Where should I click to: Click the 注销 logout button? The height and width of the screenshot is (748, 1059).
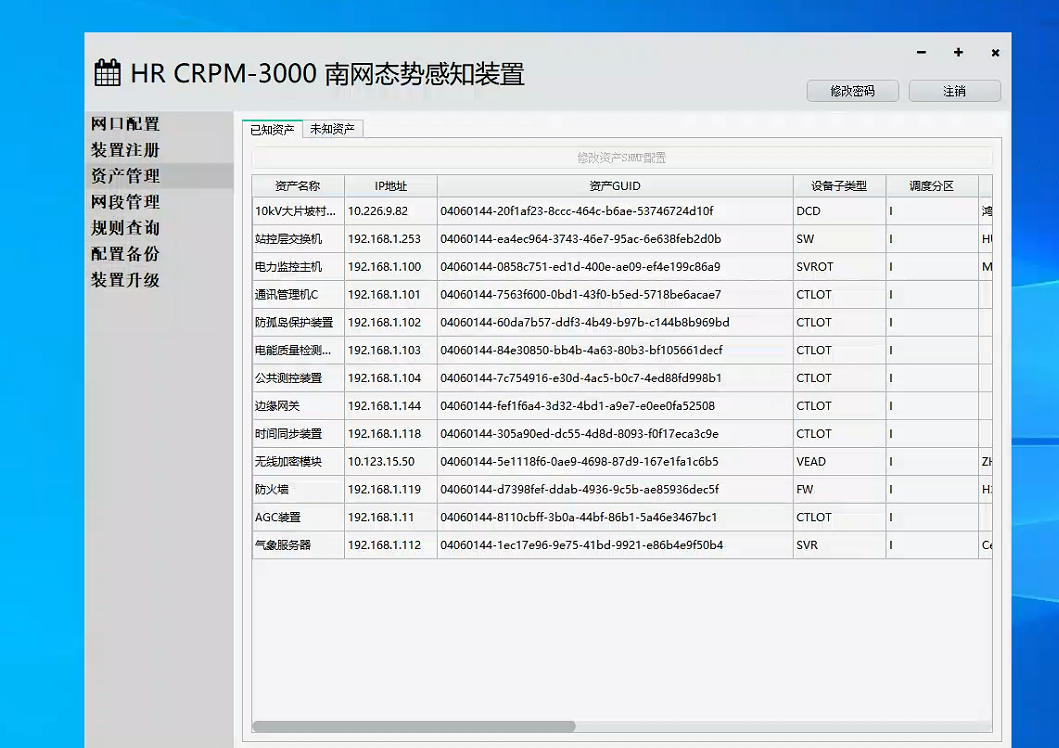954,91
